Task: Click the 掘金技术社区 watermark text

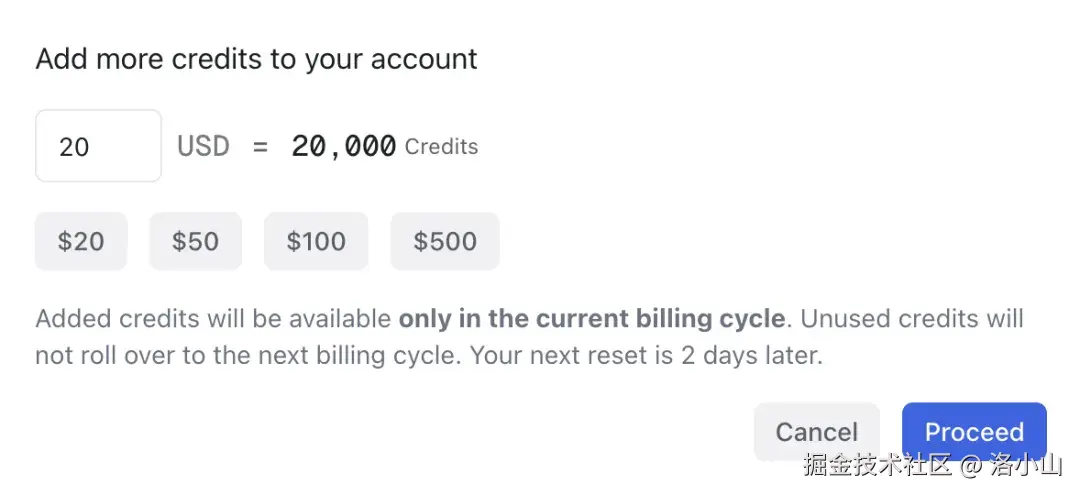Action: (877, 465)
